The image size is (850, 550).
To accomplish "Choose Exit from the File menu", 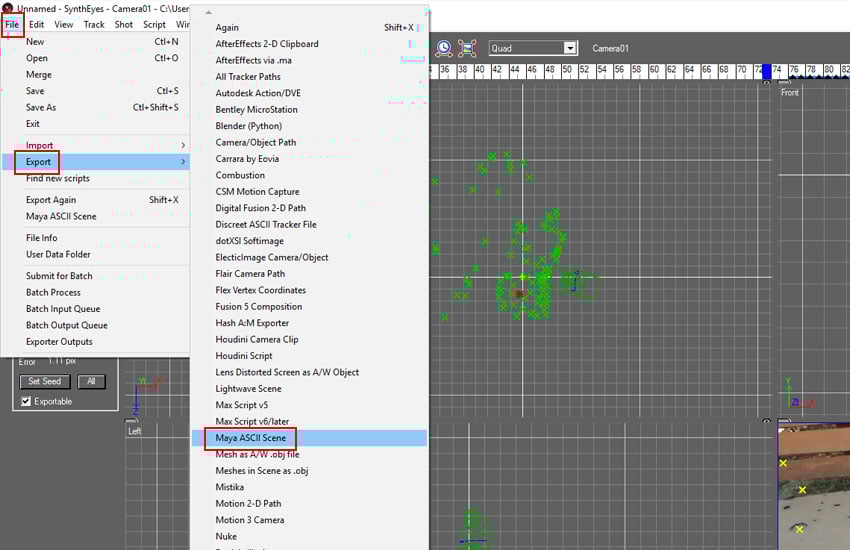I will pos(96,124).
